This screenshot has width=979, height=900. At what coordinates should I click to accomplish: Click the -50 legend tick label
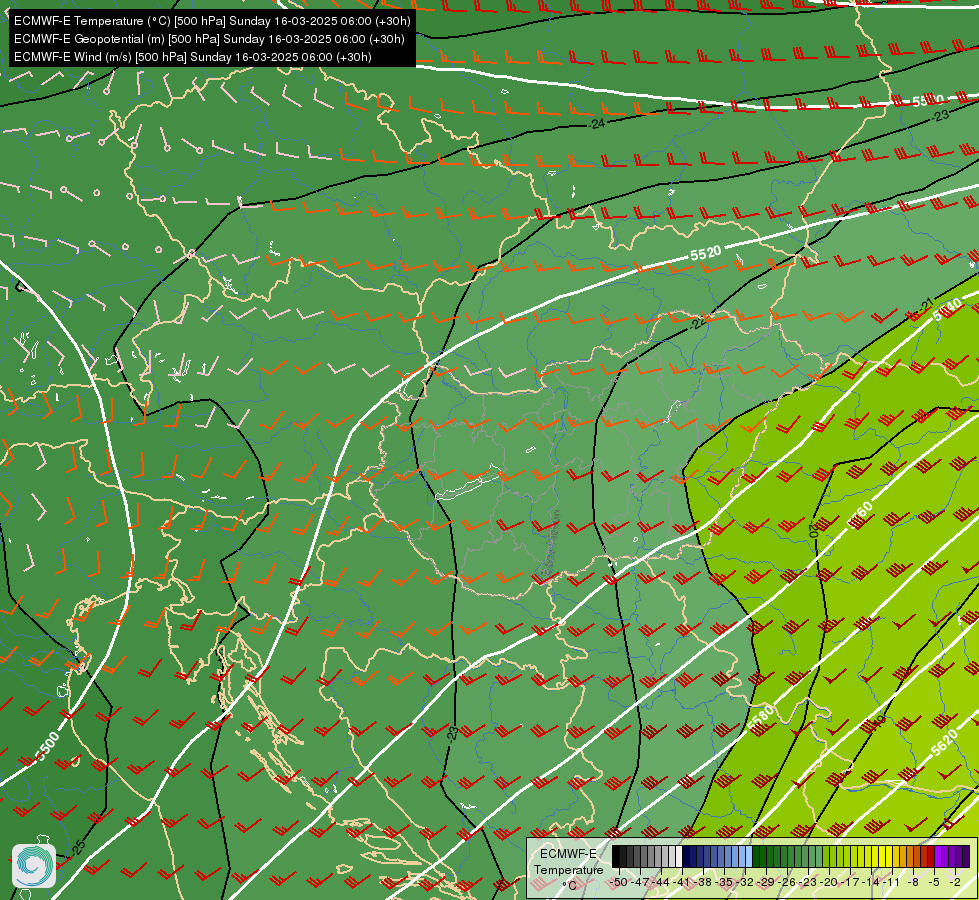618,882
